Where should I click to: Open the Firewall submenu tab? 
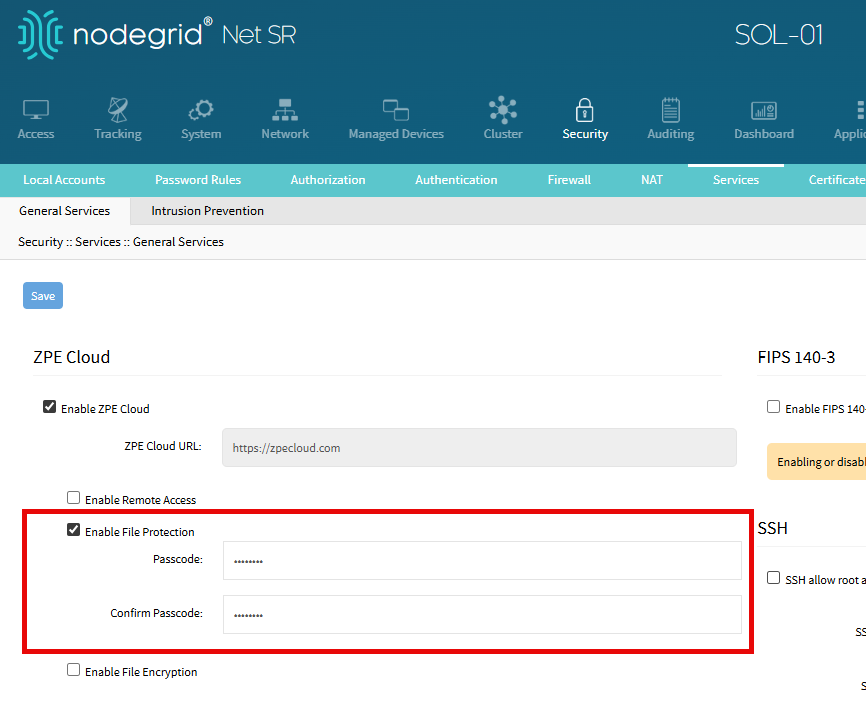coord(569,180)
